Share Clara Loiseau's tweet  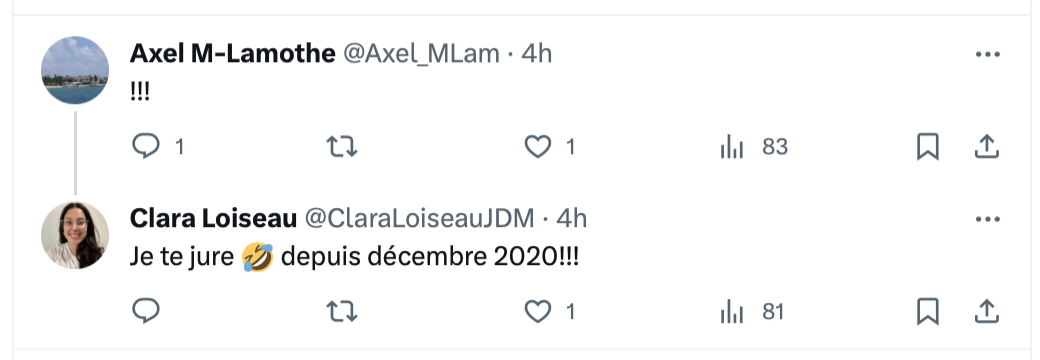click(x=986, y=312)
